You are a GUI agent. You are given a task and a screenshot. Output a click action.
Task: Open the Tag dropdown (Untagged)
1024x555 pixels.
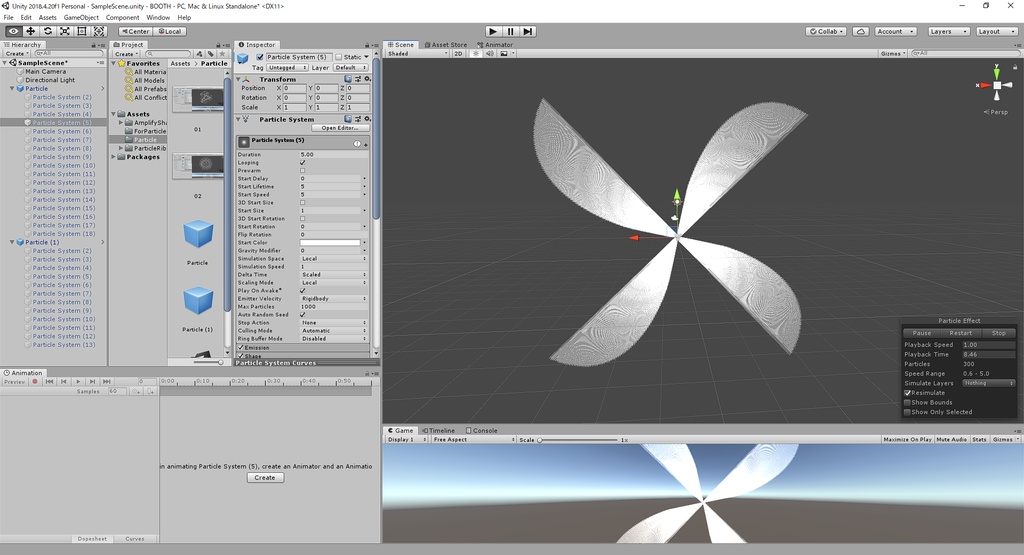[x=287, y=68]
